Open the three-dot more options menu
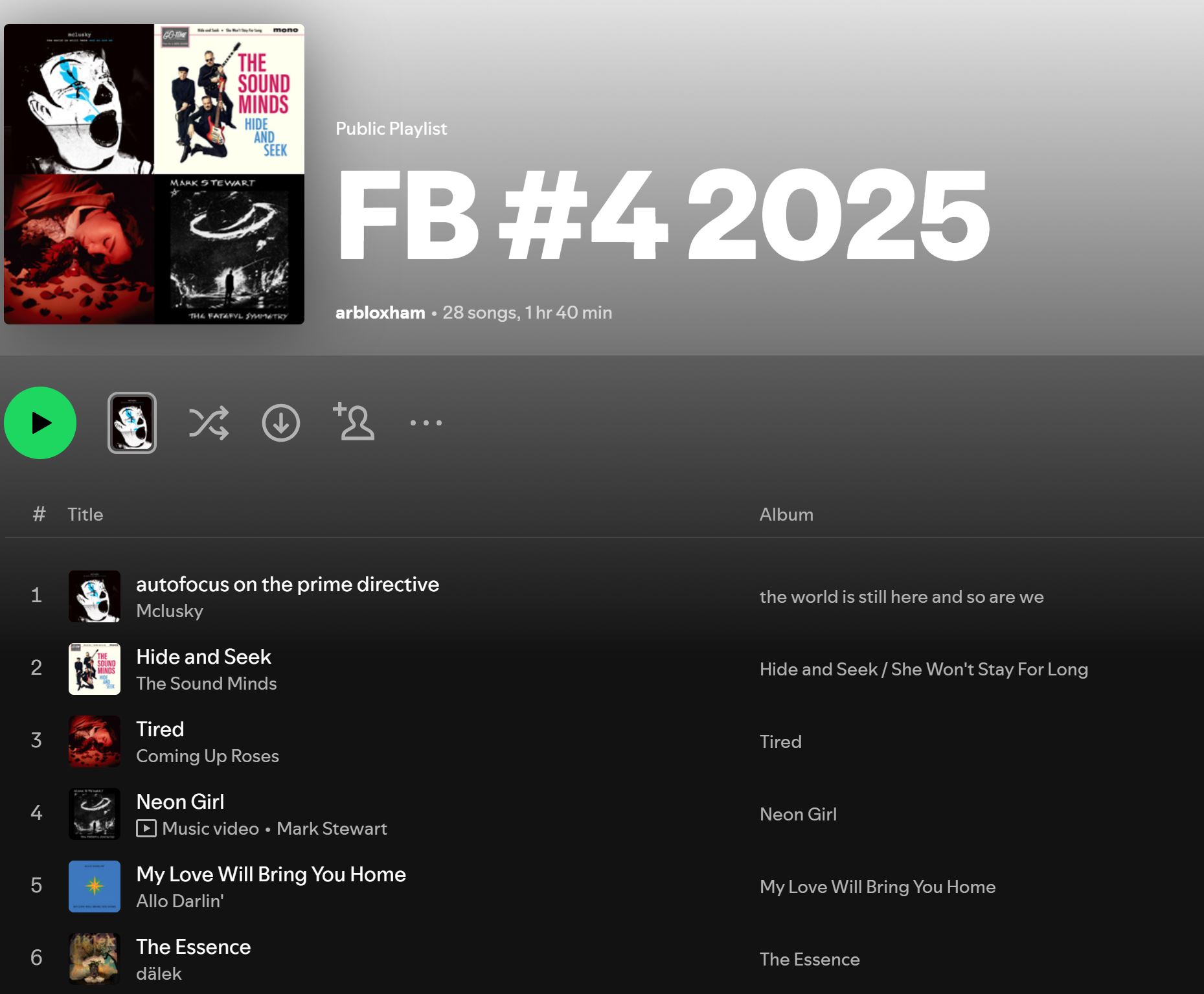Screen dimensions: 1204x994 (x=426, y=423)
